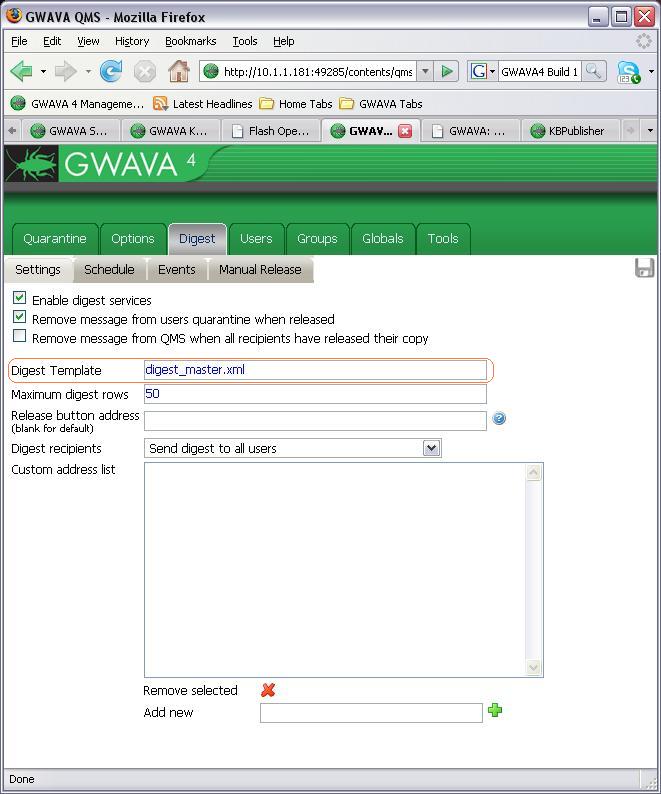Click the Firefox throbber activity icon
The width and height of the screenshot is (661, 794).
(643, 41)
